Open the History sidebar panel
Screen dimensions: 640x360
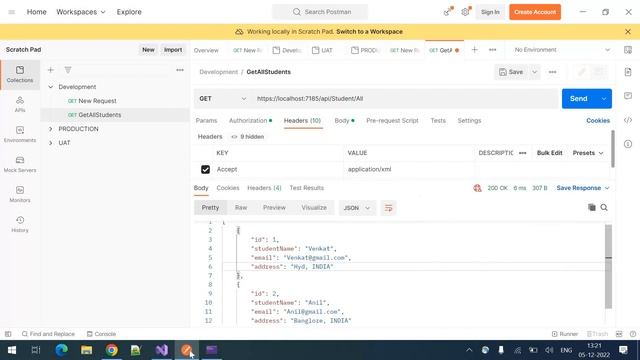coord(20,224)
